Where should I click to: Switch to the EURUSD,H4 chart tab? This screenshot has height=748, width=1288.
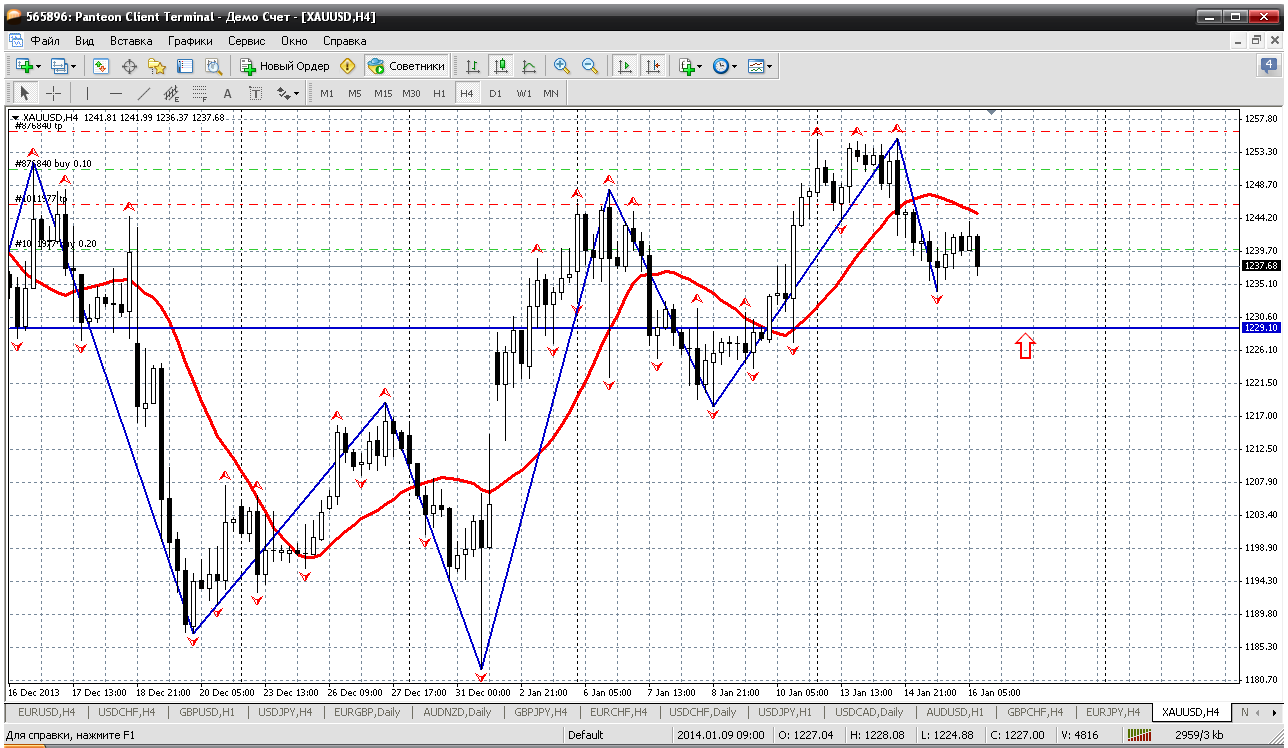[47, 712]
